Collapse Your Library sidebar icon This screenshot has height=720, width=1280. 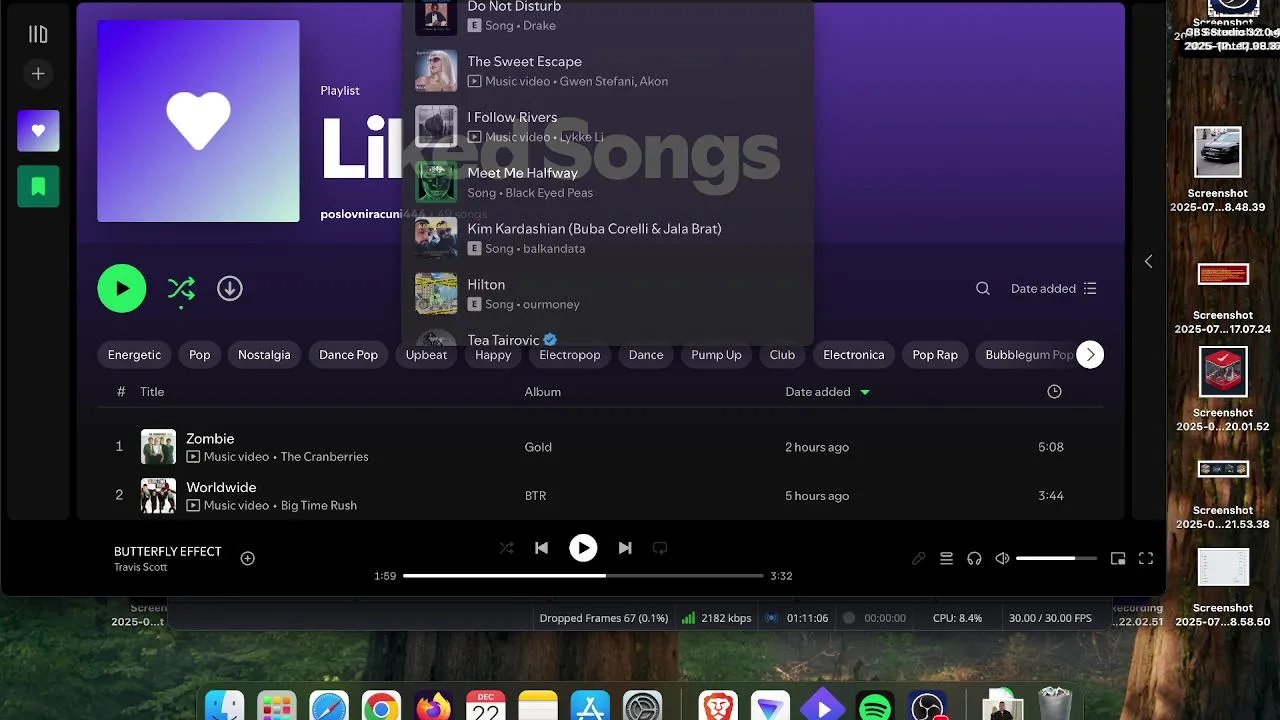pos(38,35)
